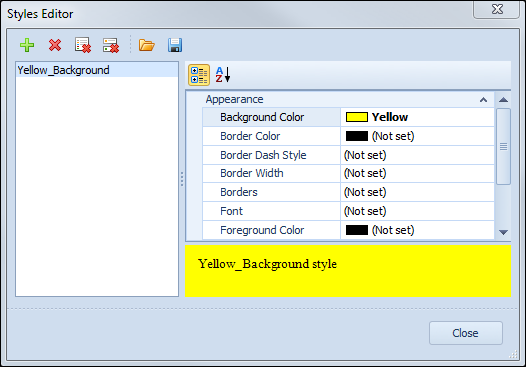The height and width of the screenshot is (367, 526).
Task: Switch property grid to categorized view
Action: 199,75
